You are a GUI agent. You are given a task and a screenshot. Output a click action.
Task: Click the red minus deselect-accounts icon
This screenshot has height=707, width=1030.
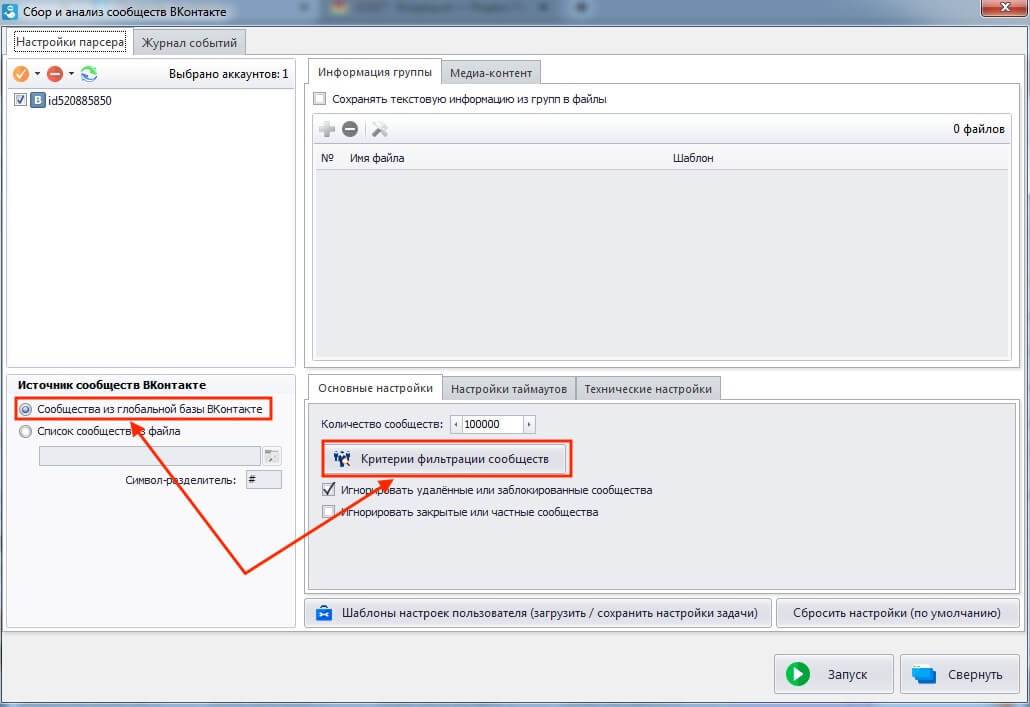point(55,74)
